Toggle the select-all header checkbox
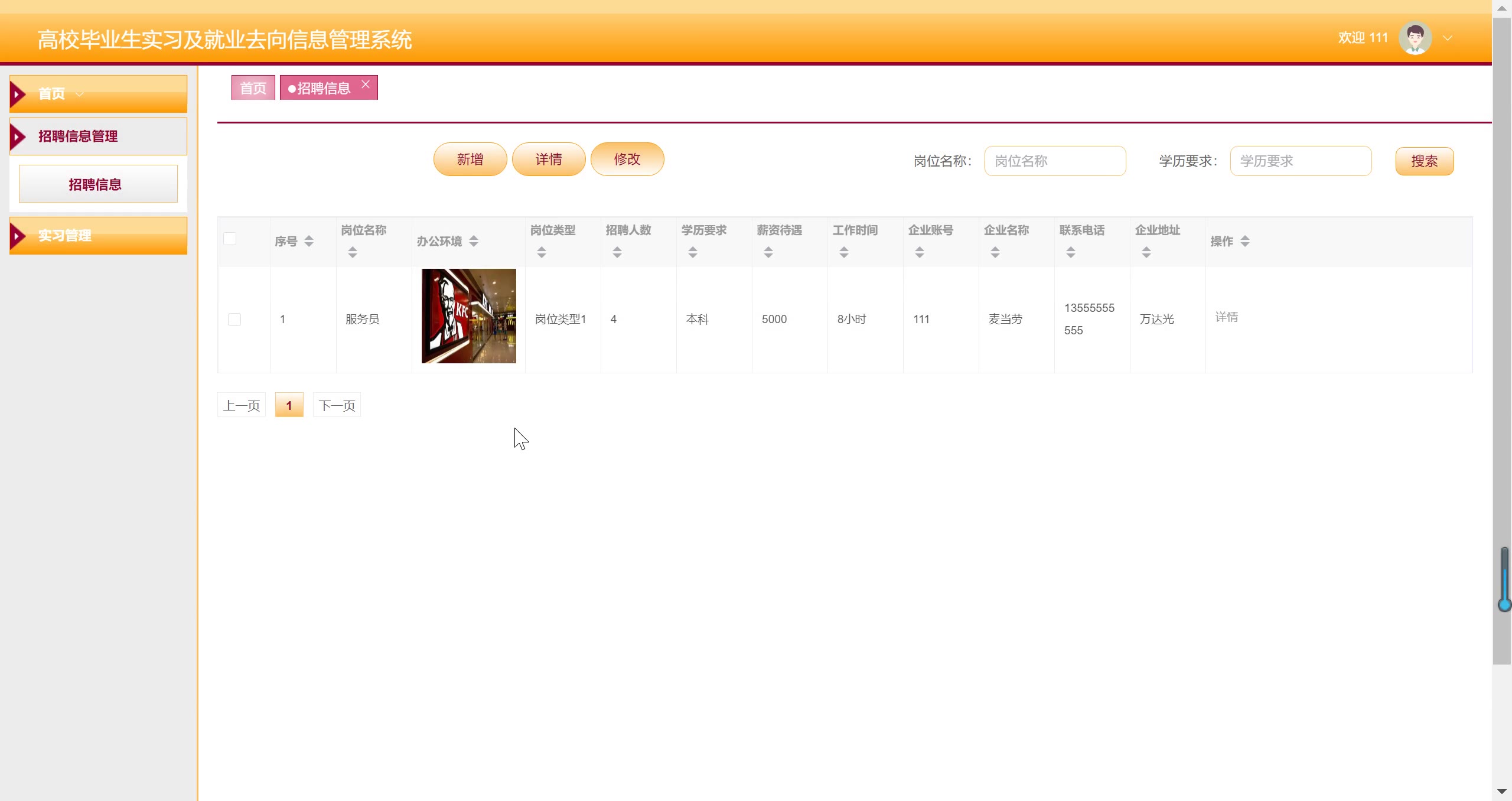 point(230,239)
